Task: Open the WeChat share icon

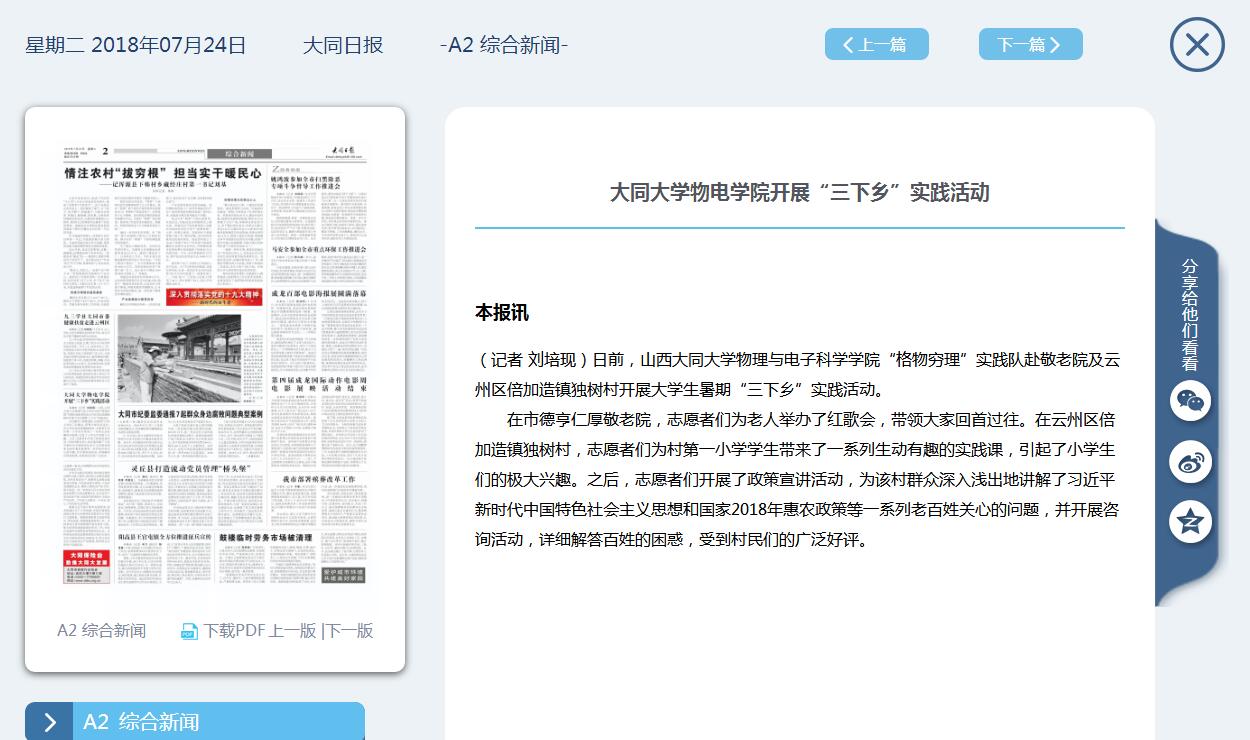Action: point(1190,401)
